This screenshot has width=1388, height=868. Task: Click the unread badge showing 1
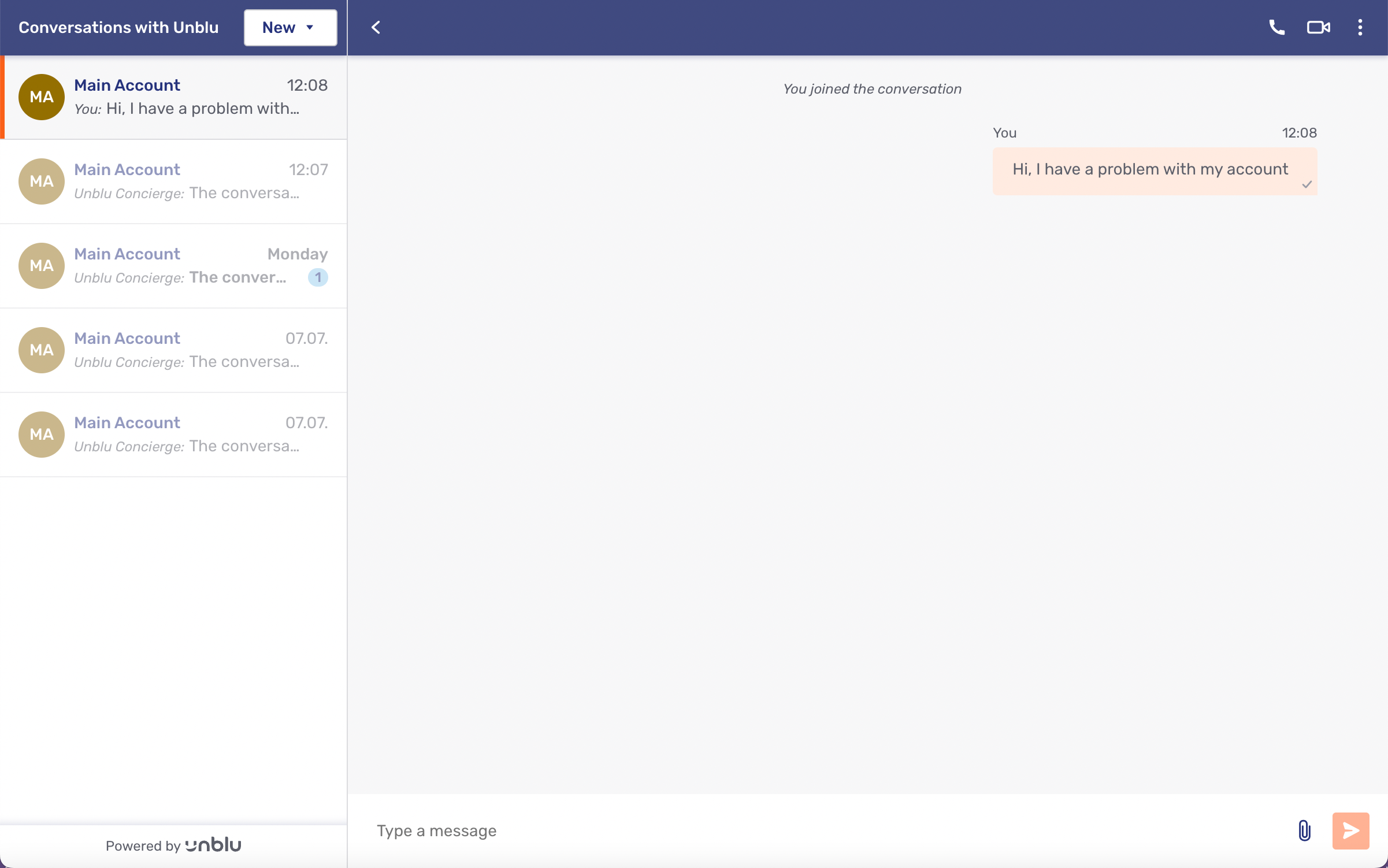pos(318,277)
